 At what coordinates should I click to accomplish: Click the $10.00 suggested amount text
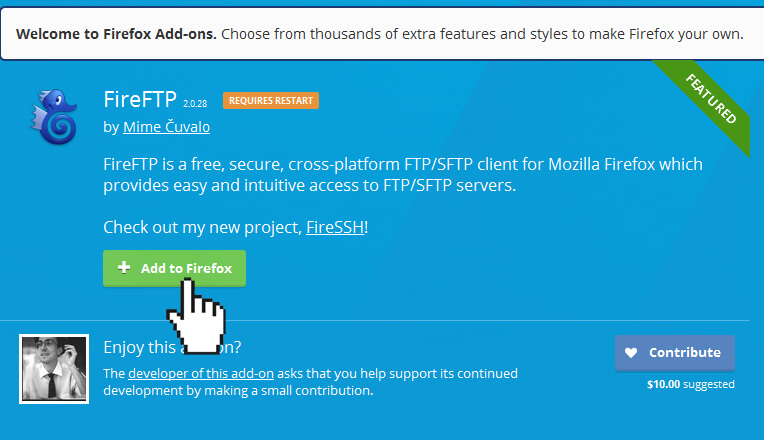pyautogui.click(x=690, y=383)
